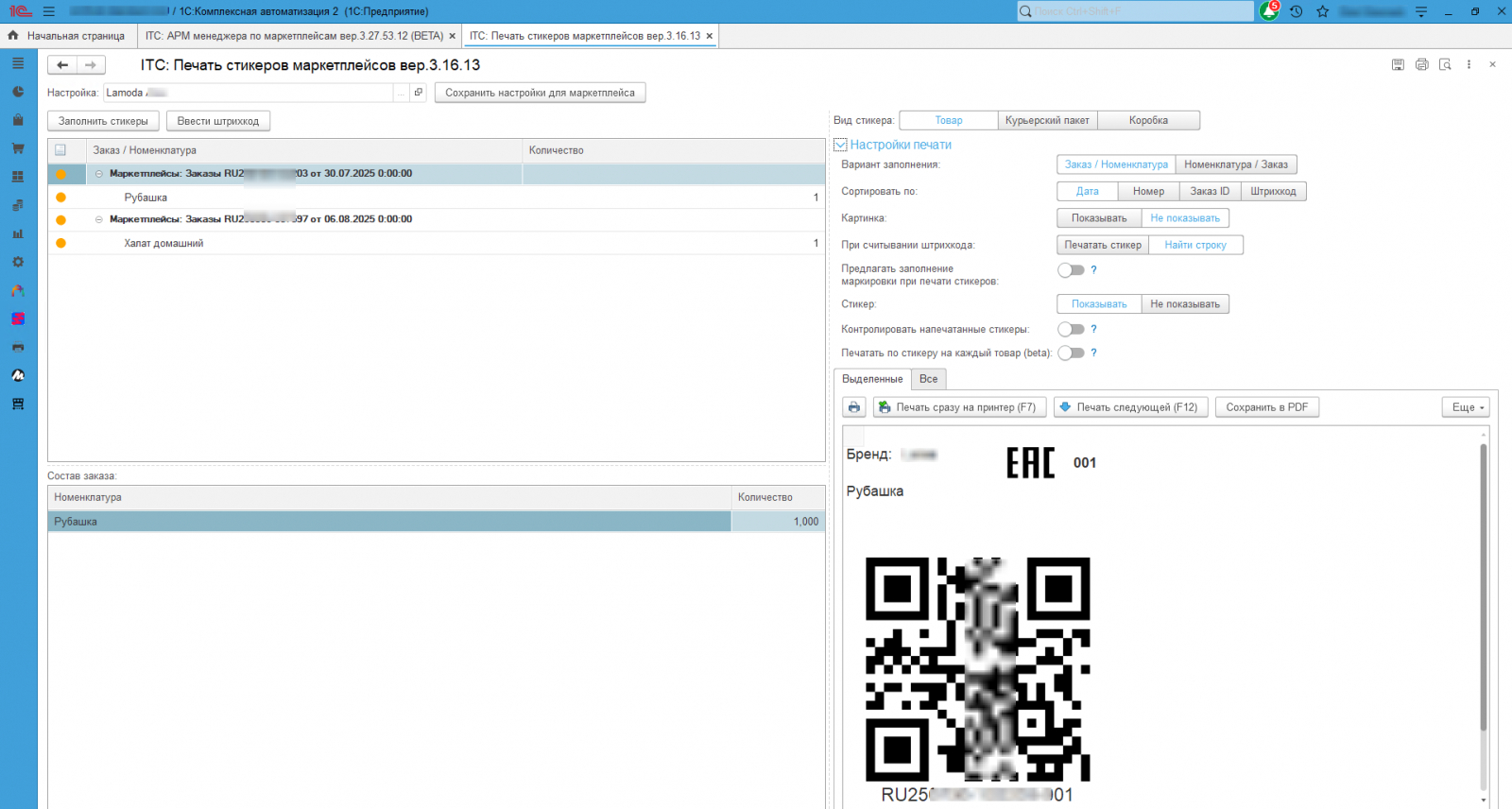Select 'Курьерский пакет' sticker type
1512x809 pixels.
pos(1047,121)
